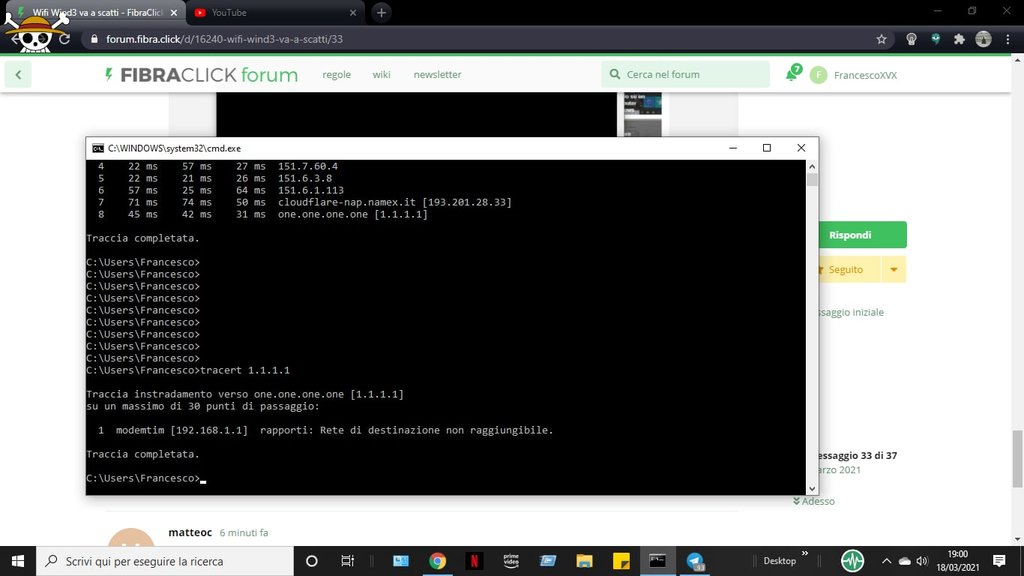Viewport: 1024px width, 576px height.
Task: Open the 6 minuti fa post timestamp
Action: coord(244,533)
